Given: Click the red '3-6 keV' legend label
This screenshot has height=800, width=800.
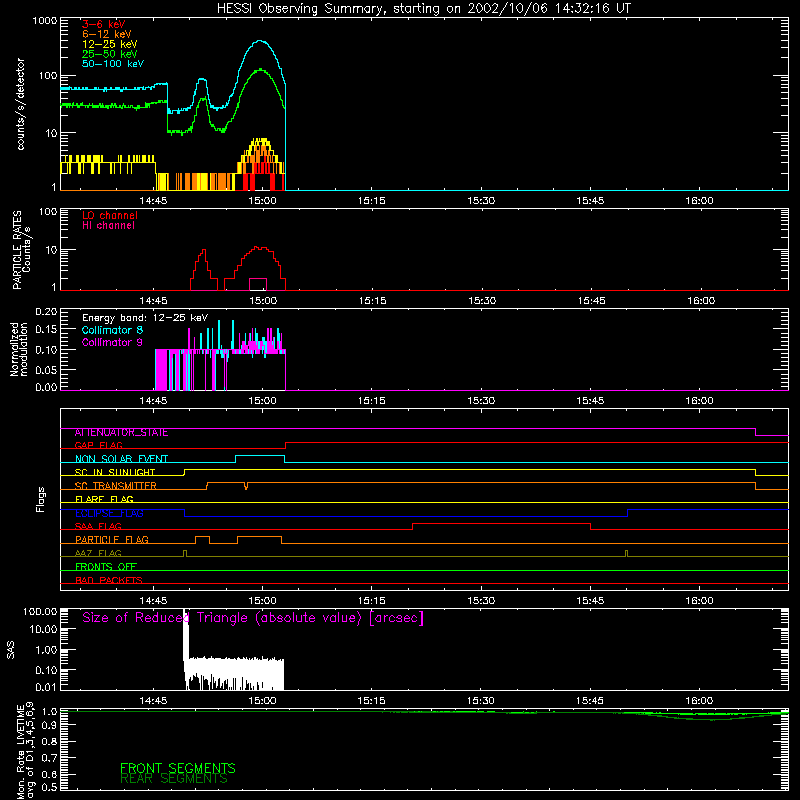Looking at the screenshot, I should click(x=104, y=24).
